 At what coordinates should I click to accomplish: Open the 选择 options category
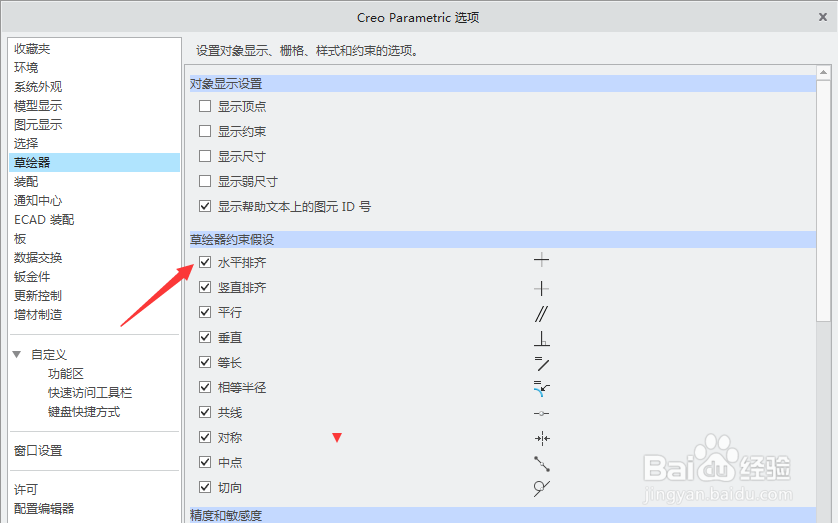26,143
